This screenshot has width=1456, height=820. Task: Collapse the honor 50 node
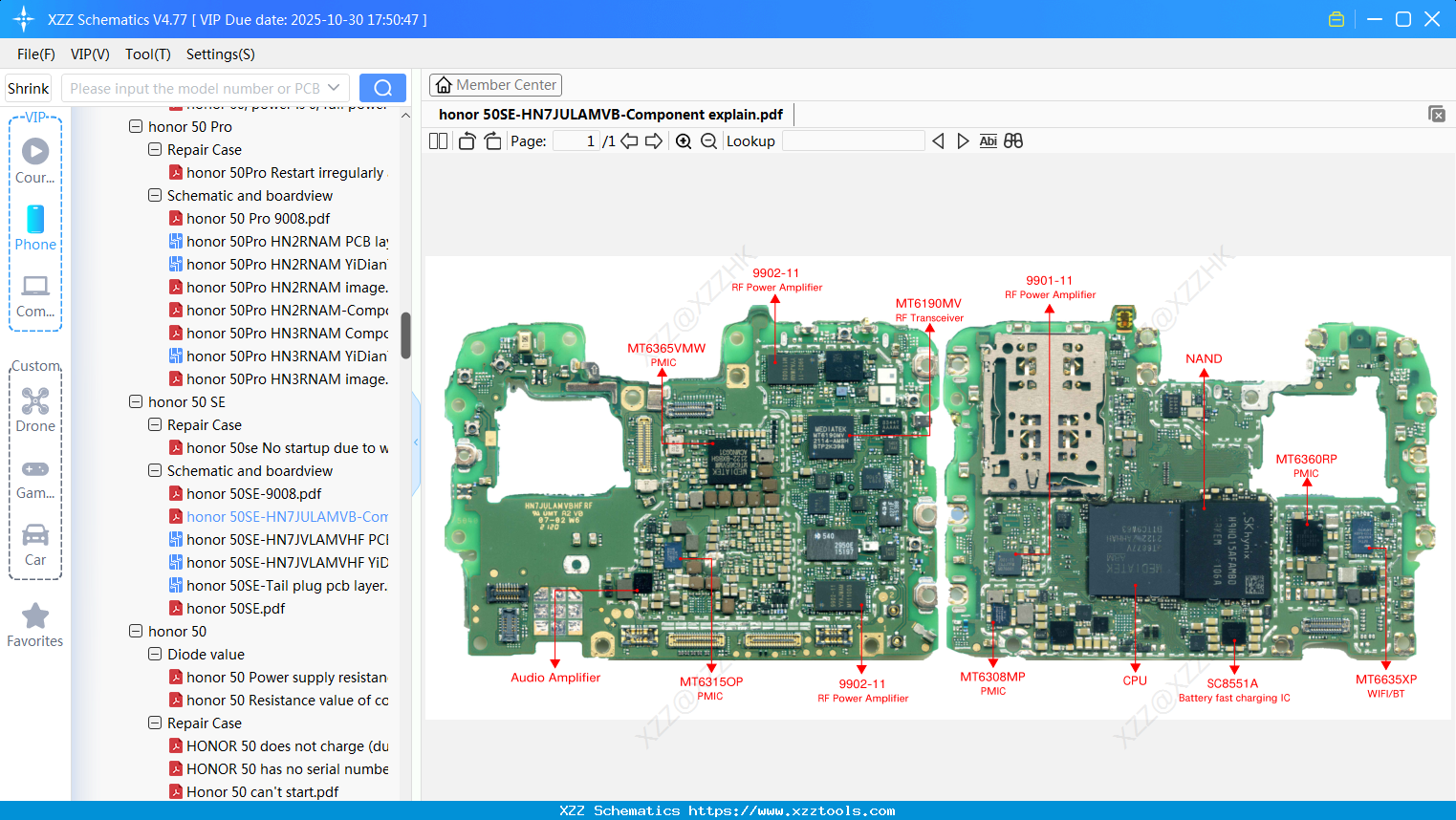point(136,631)
